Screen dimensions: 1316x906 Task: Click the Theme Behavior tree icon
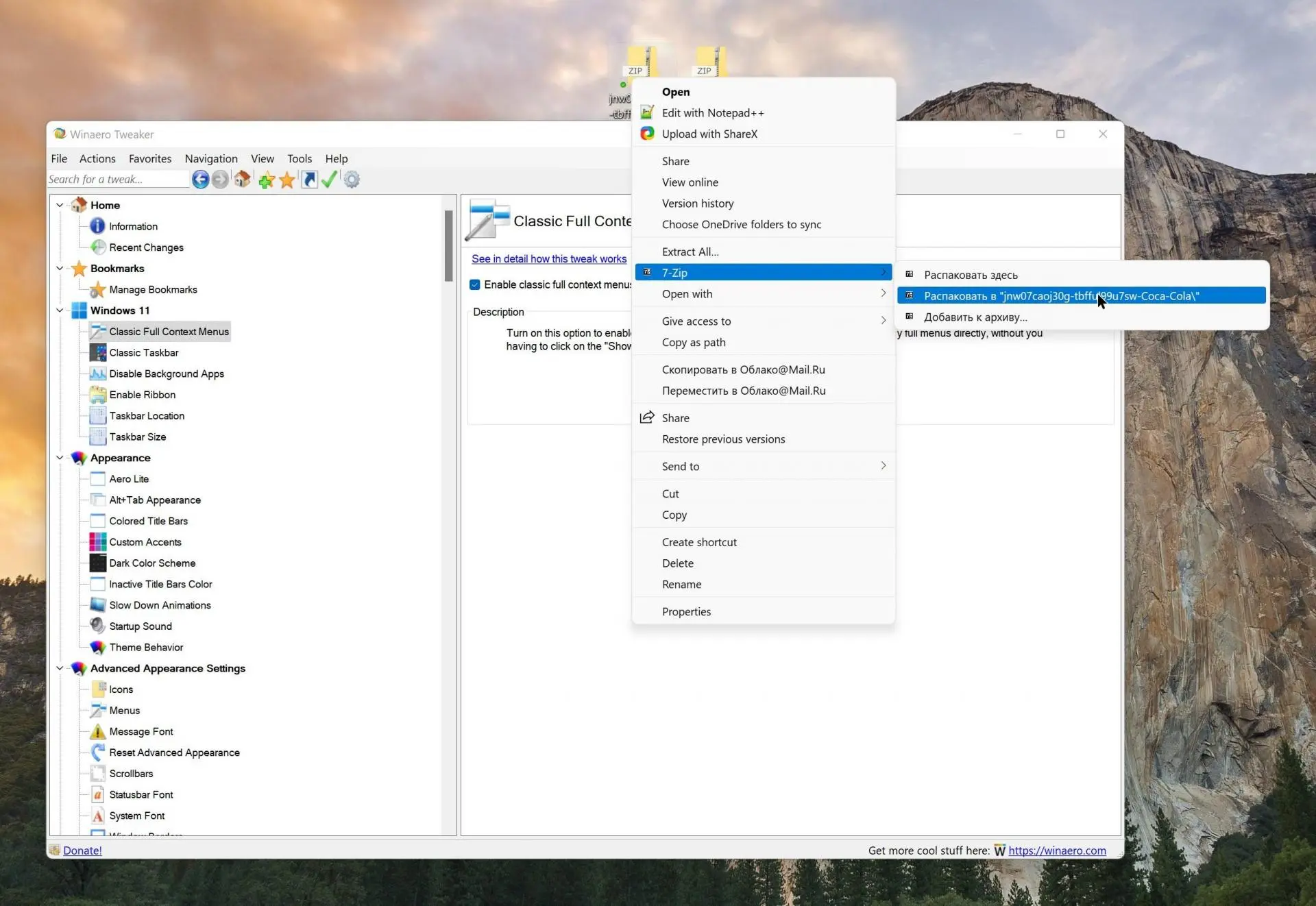[x=98, y=648]
